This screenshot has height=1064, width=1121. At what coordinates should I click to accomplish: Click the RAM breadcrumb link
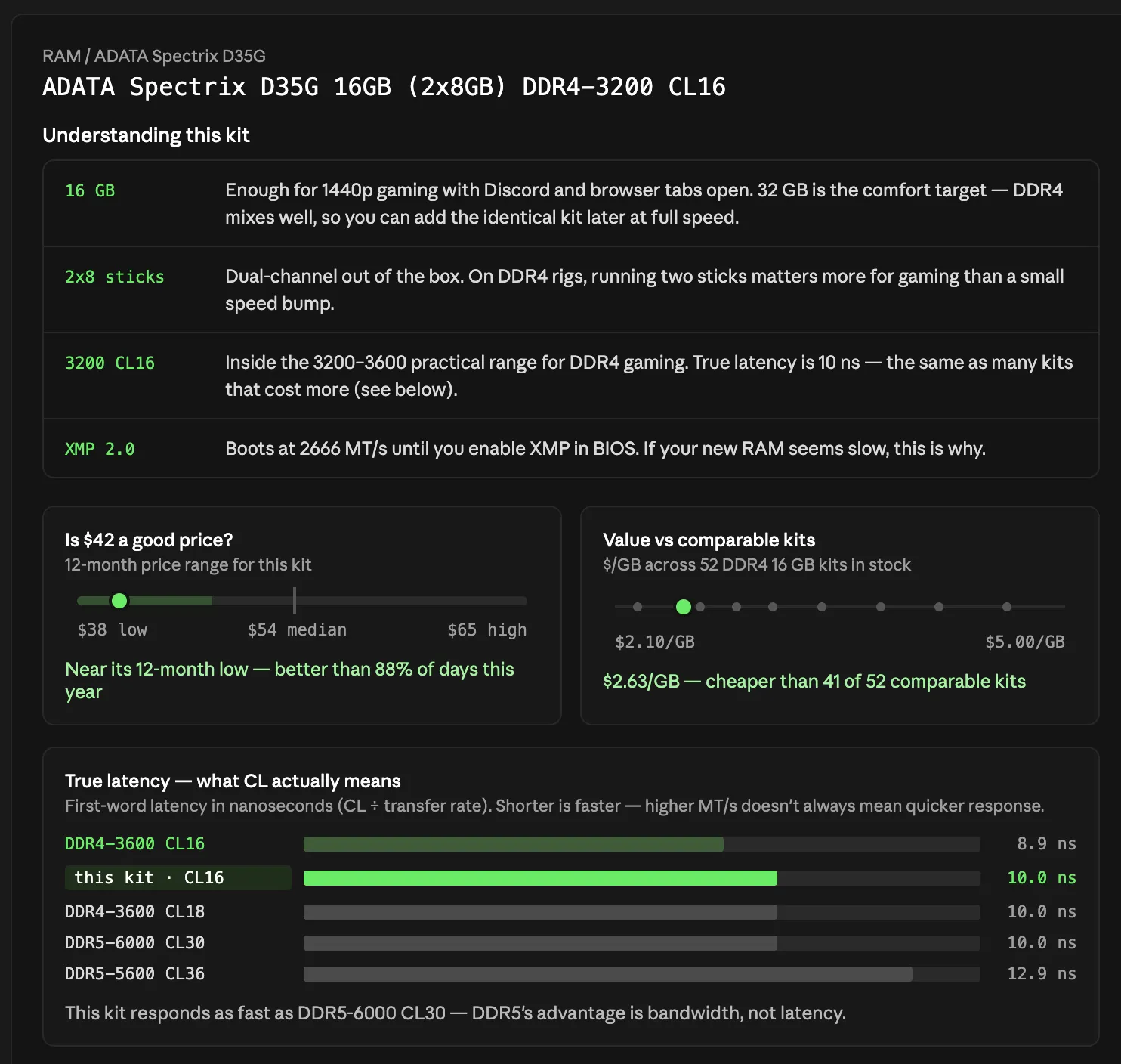pyautogui.click(x=61, y=56)
